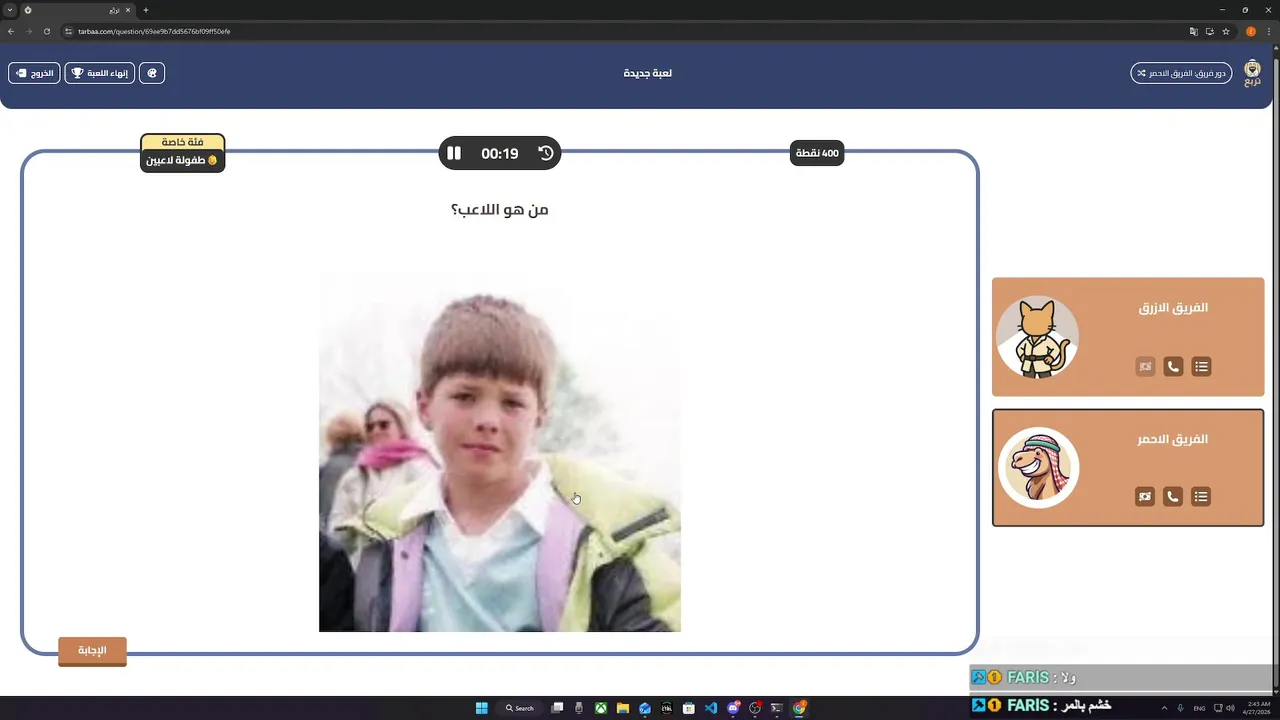Open Xbox app from taskbar
The width and height of the screenshot is (1280, 720).
pyautogui.click(x=601, y=708)
